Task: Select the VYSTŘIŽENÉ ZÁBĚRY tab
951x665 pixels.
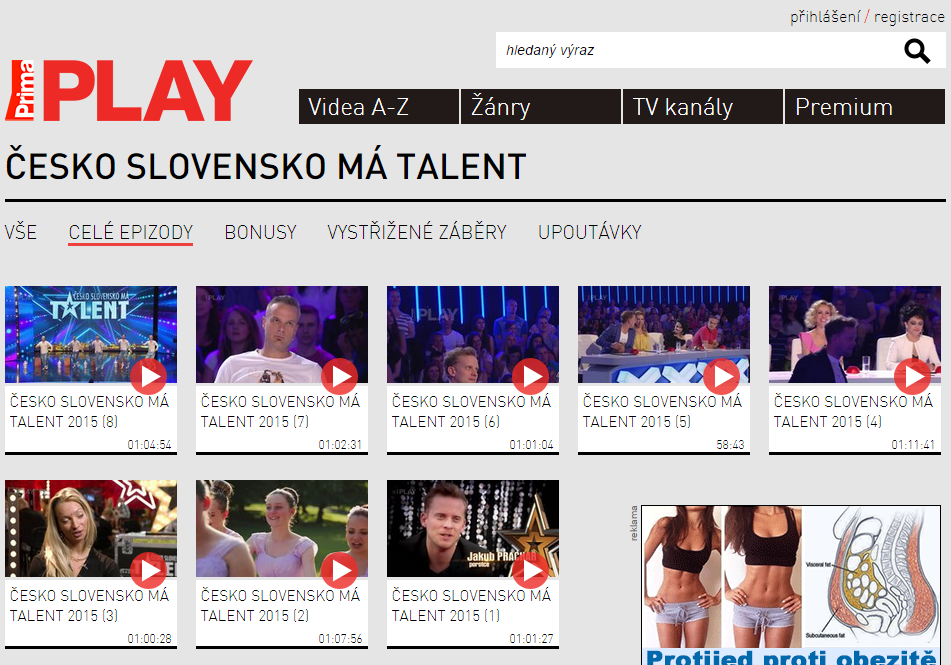Action: click(417, 232)
